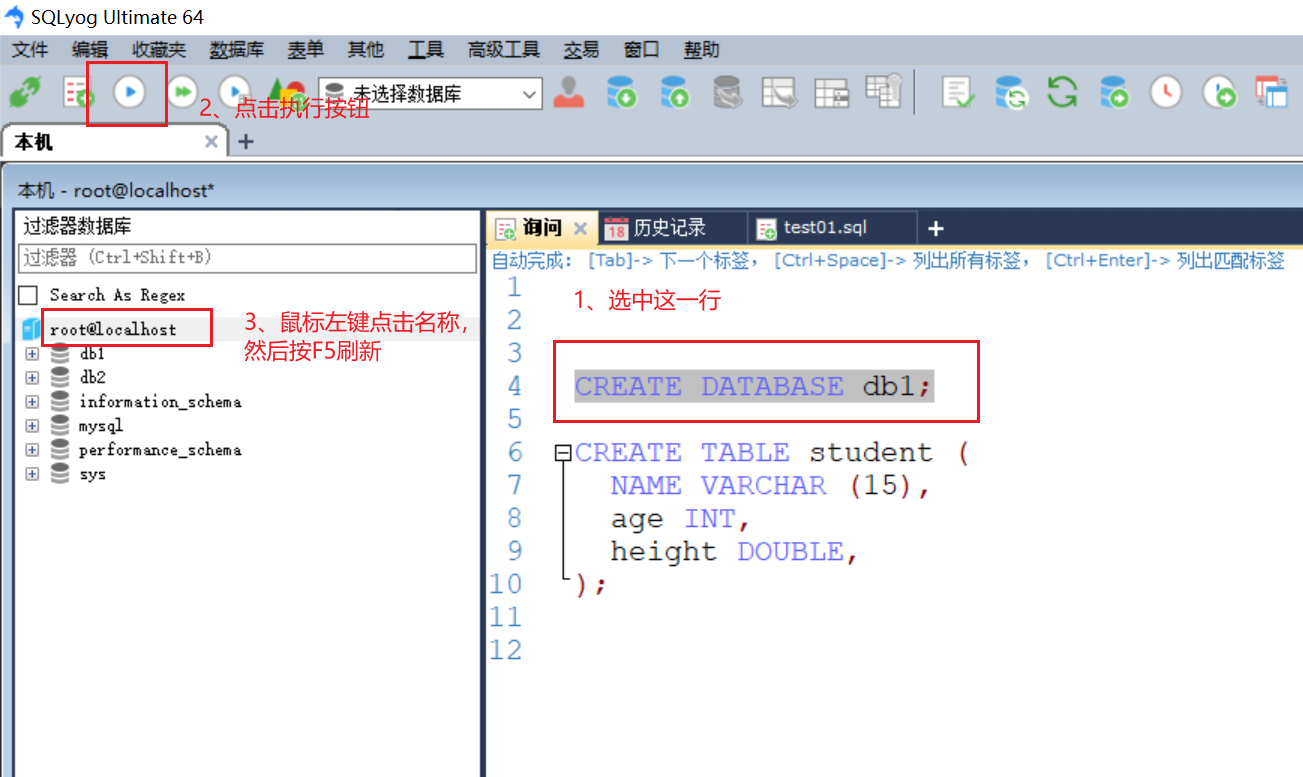Click the execute query play button
This screenshot has width=1303, height=777.
point(129,93)
